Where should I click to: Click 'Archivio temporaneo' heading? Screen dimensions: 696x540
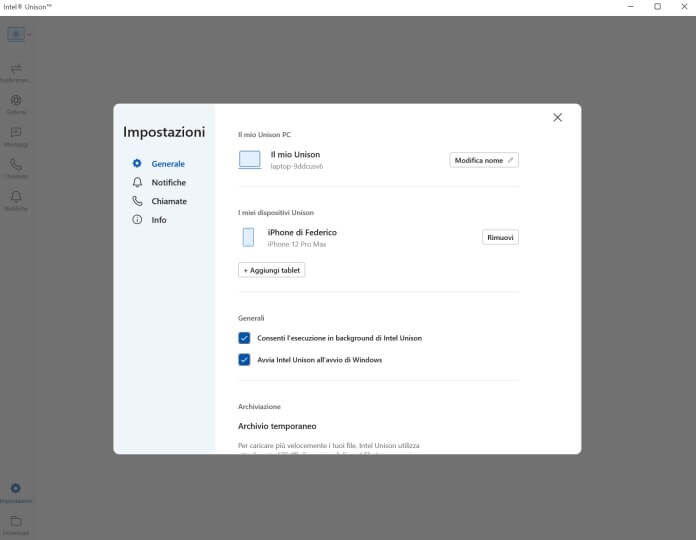click(277, 426)
